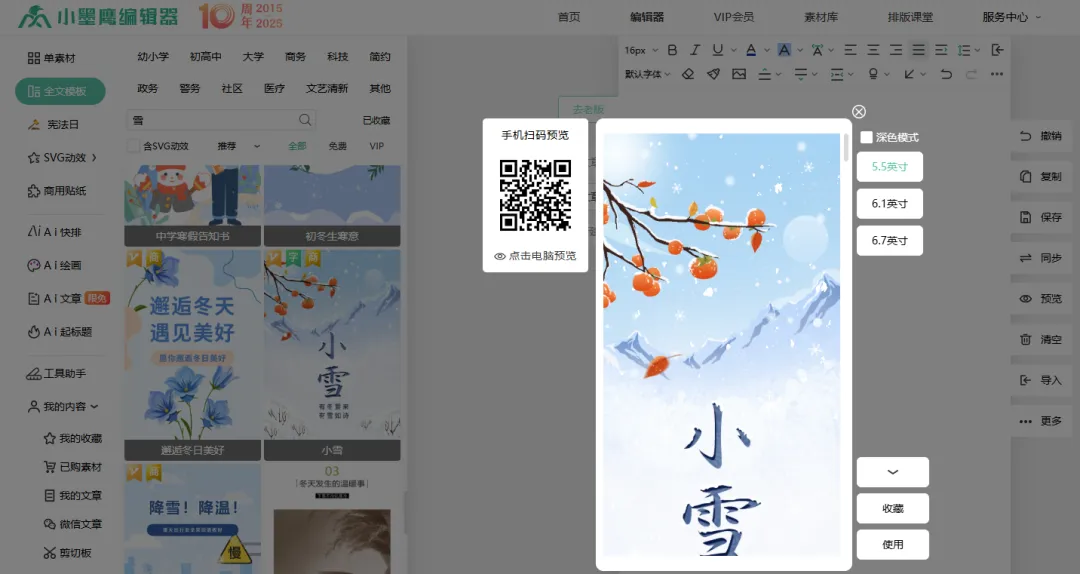Click the 使用 button to apply template
Viewport: 1080px width, 574px height.
coord(893,544)
